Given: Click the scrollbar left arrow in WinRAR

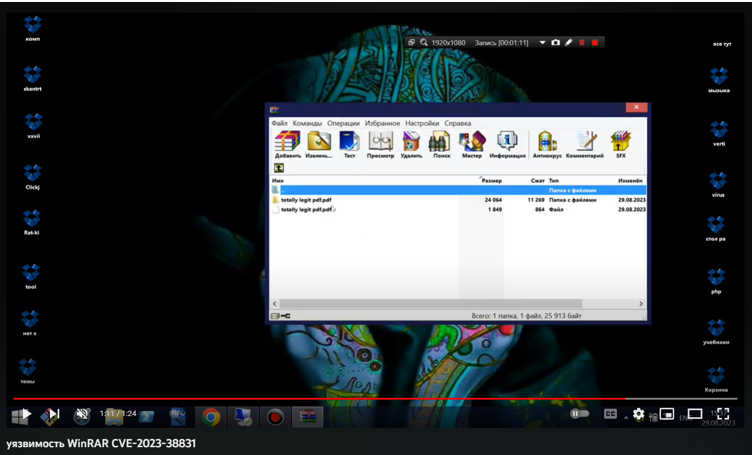Looking at the screenshot, I should click(x=275, y=304).
